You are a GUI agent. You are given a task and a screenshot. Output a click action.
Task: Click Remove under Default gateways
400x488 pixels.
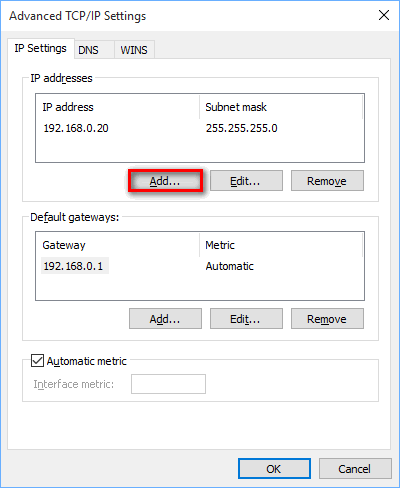click(327, 319)
